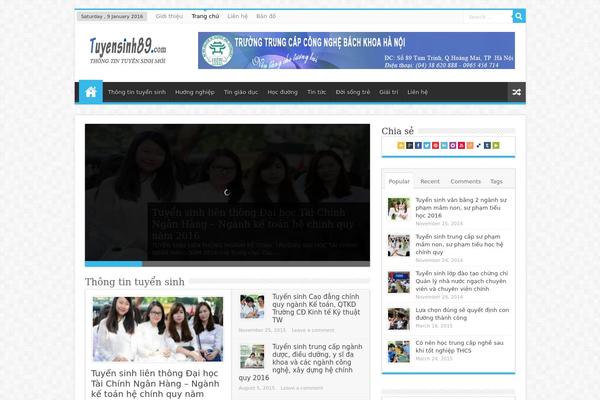Image resolution: width=600 pixels, height=400 pixels.
Task: Click thumbnail of the Lựa chọn đúng post
Action: point(399,319)
